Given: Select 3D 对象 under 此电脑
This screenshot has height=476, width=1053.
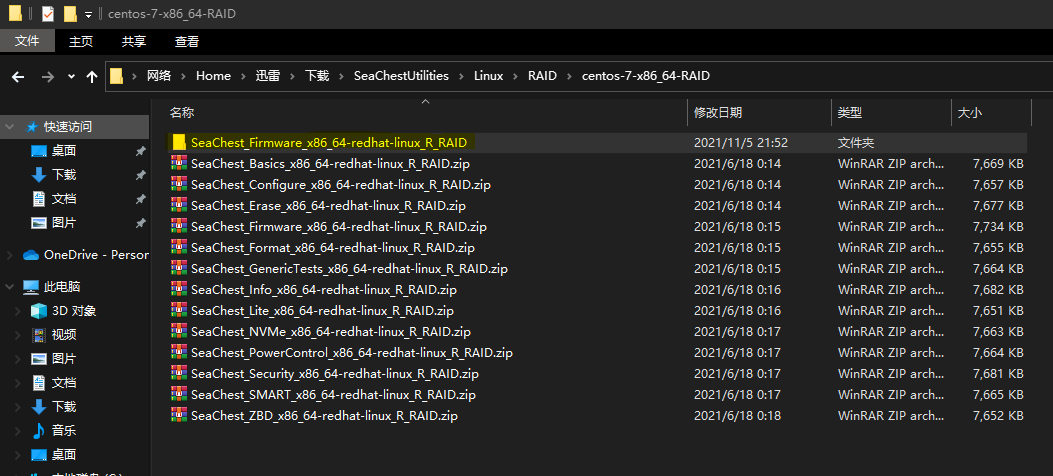Looking at the screenshot, I should pos(74,311).
